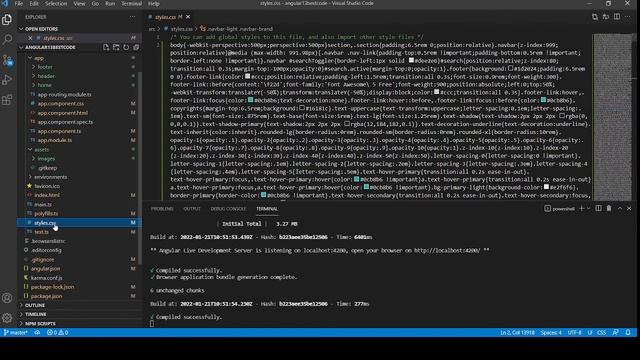The image size is (640, 360).
Task: Synchronize changes icon in status bar
Action: [37, 333]
